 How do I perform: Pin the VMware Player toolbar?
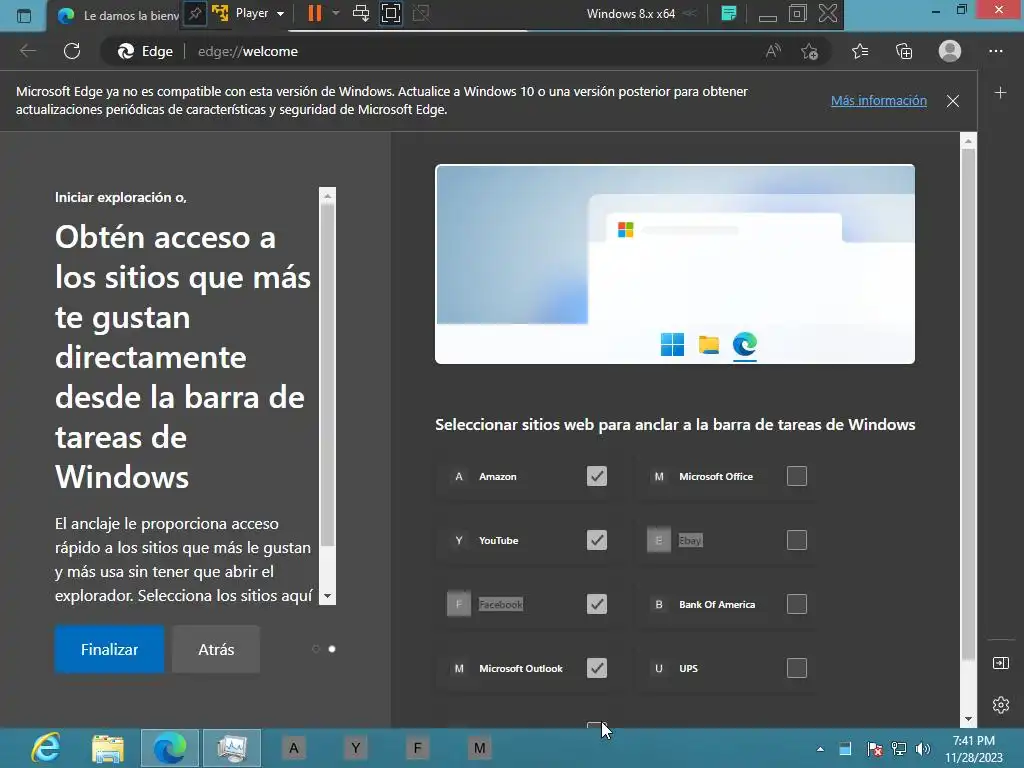click(195, 14)
